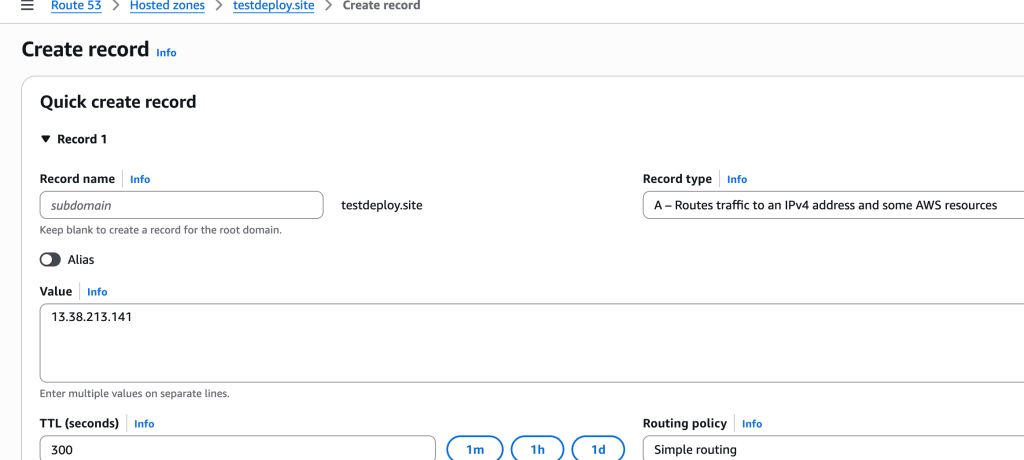This screenshot has width=1024, height=460.
Task: Enable the Alias toggle
Action: tap(50, 259)
